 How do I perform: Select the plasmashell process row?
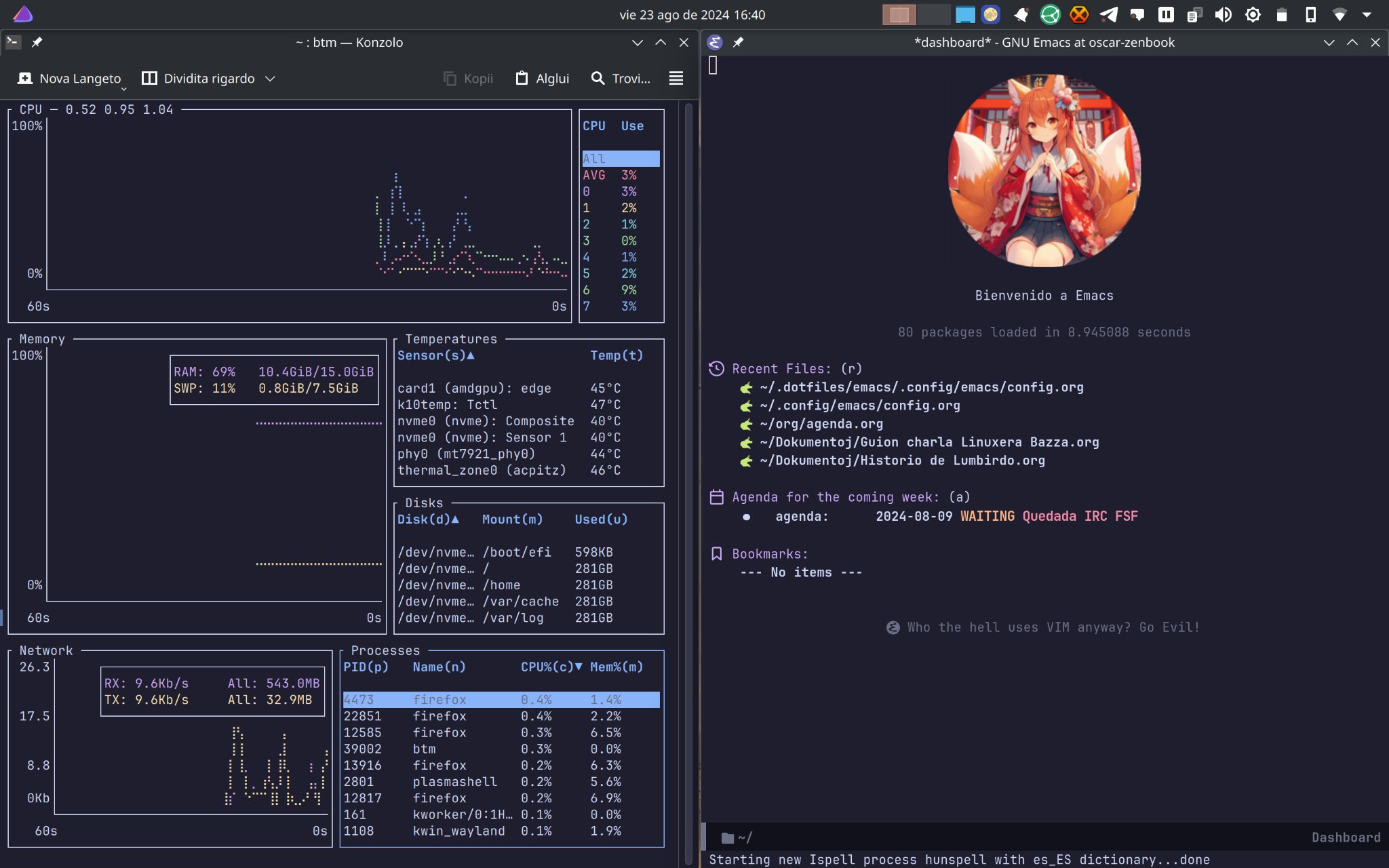pyautogui.click(x=501, y=782)
